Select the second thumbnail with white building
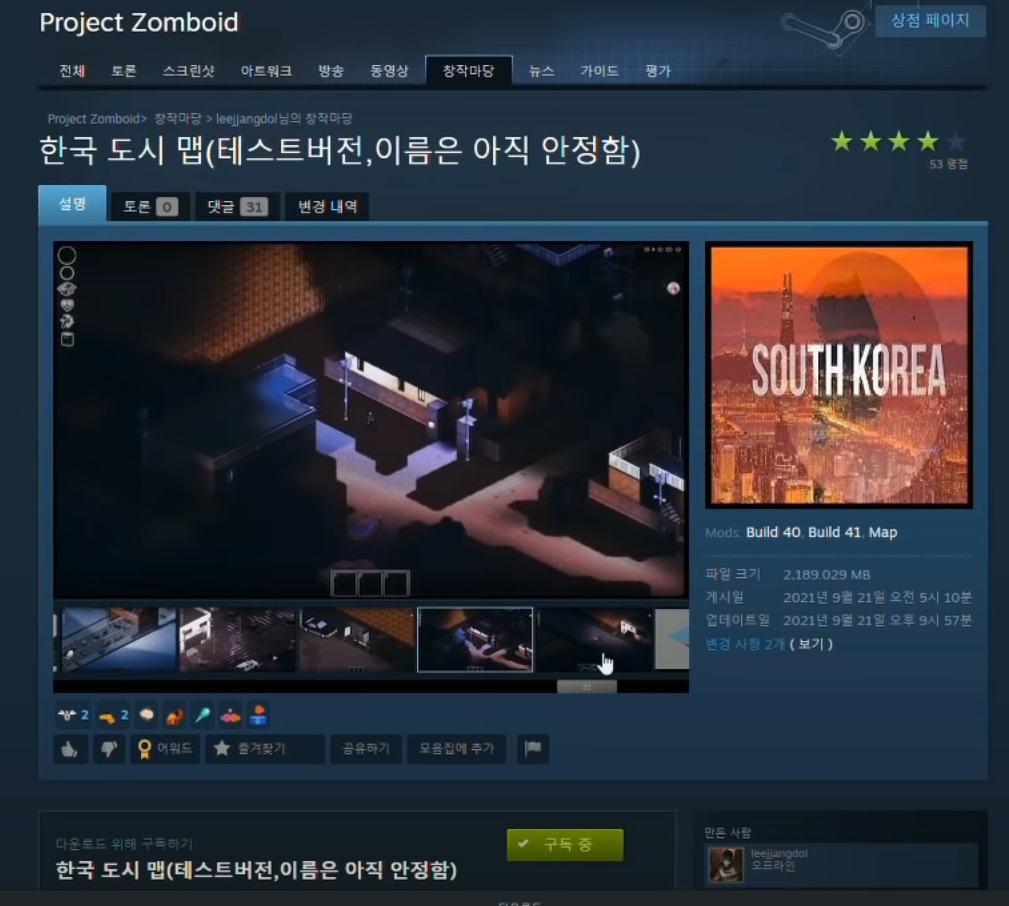Image resolution: width=1009 pixels, height=906 pixels. pyautogui.click(x=237, y=640)
